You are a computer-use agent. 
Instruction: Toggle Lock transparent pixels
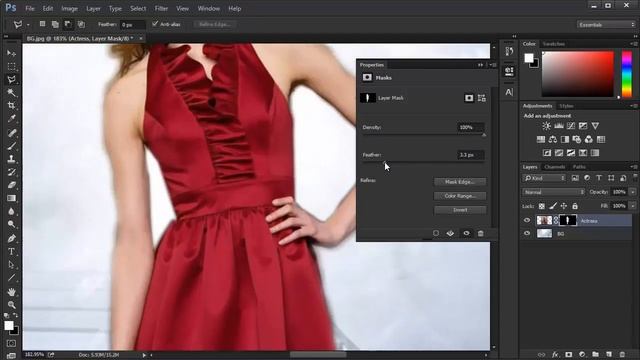tap(542, 206)
